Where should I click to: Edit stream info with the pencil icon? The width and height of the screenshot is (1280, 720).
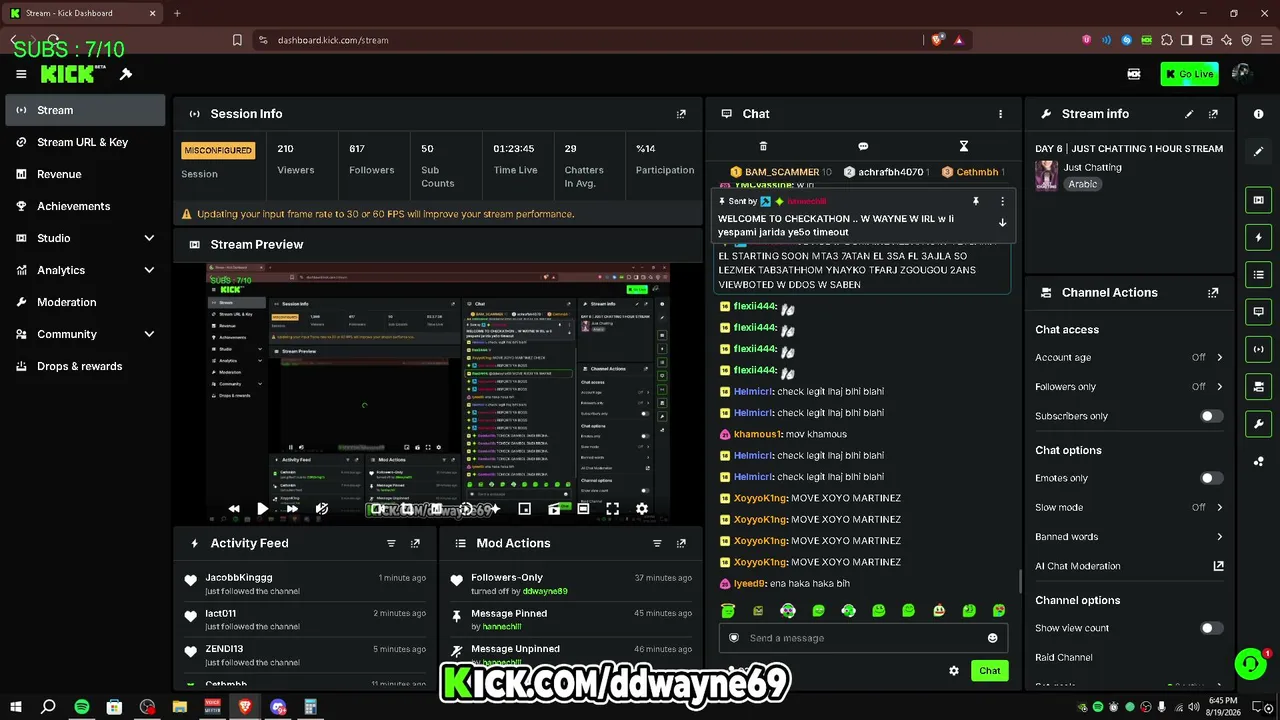coord(1189,114)
